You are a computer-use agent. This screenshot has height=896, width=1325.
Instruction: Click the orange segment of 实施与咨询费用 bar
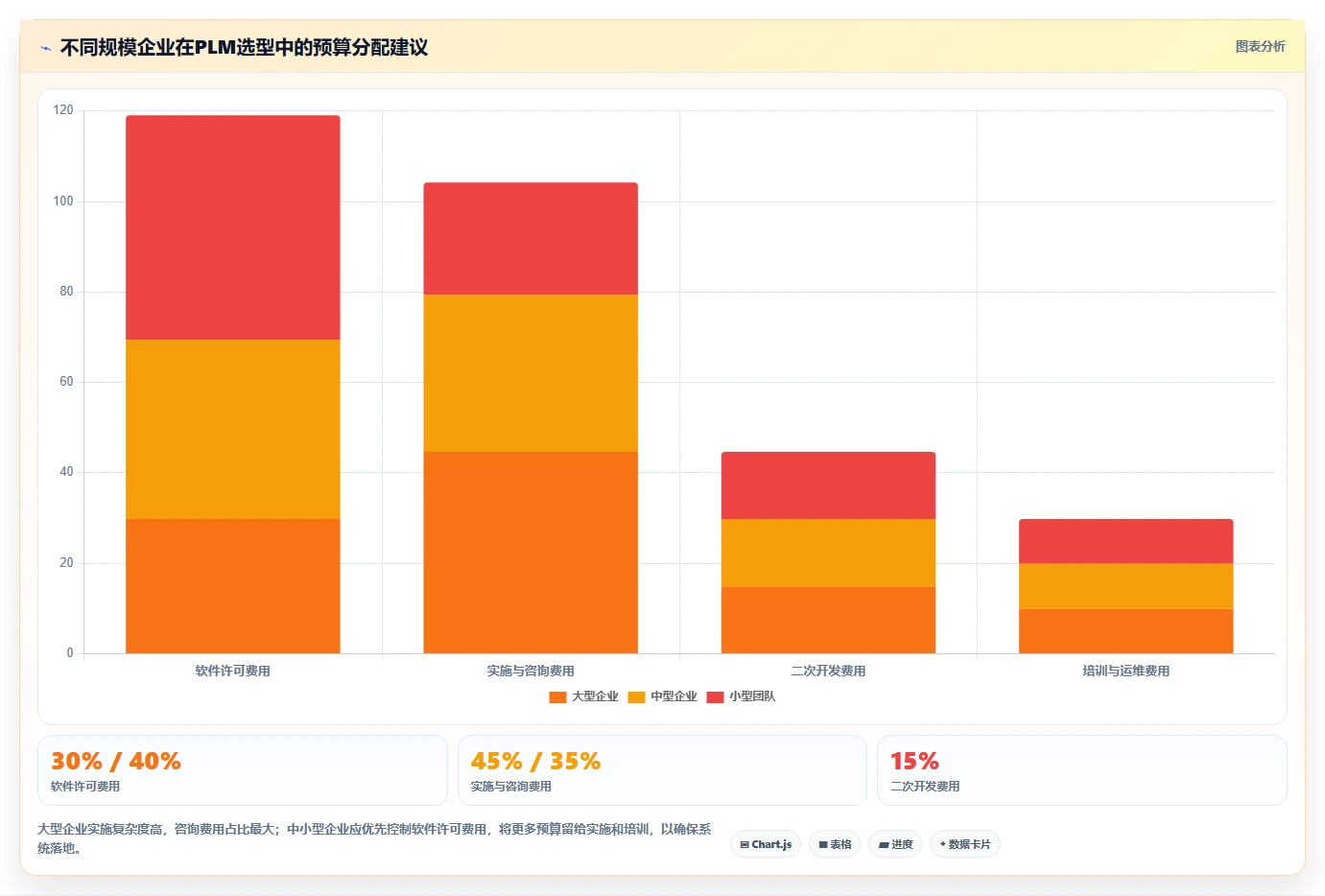(x=531, y=553)
